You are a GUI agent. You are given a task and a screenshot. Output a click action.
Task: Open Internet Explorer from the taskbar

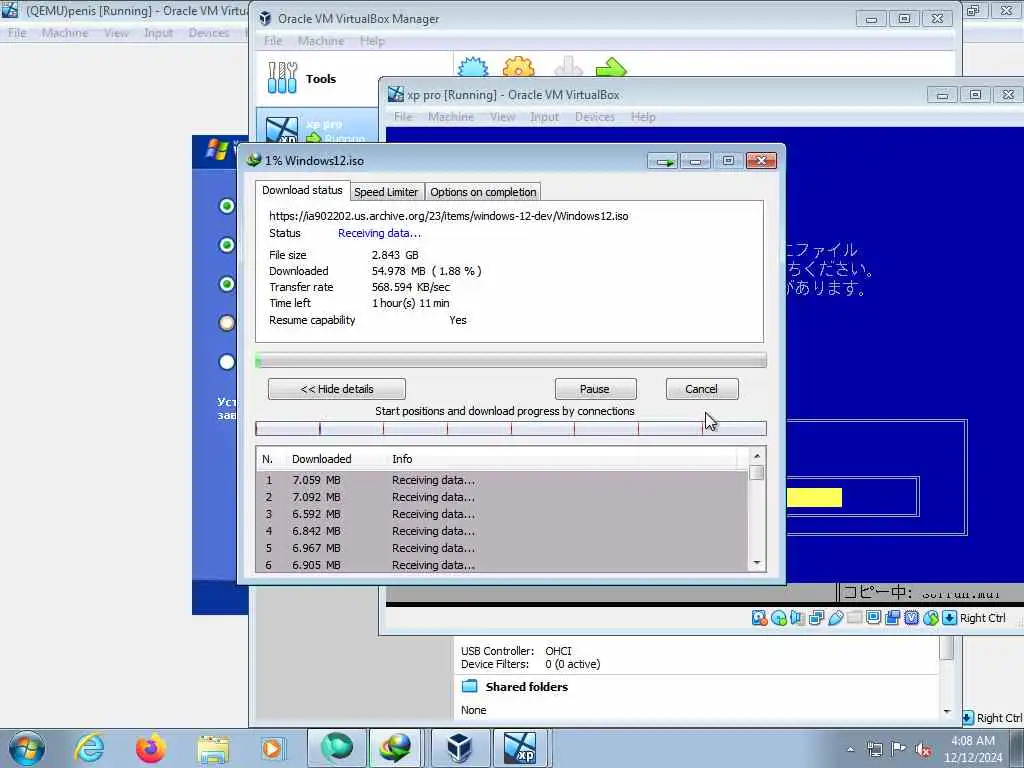pyautogui.click(x=89, y=748)
